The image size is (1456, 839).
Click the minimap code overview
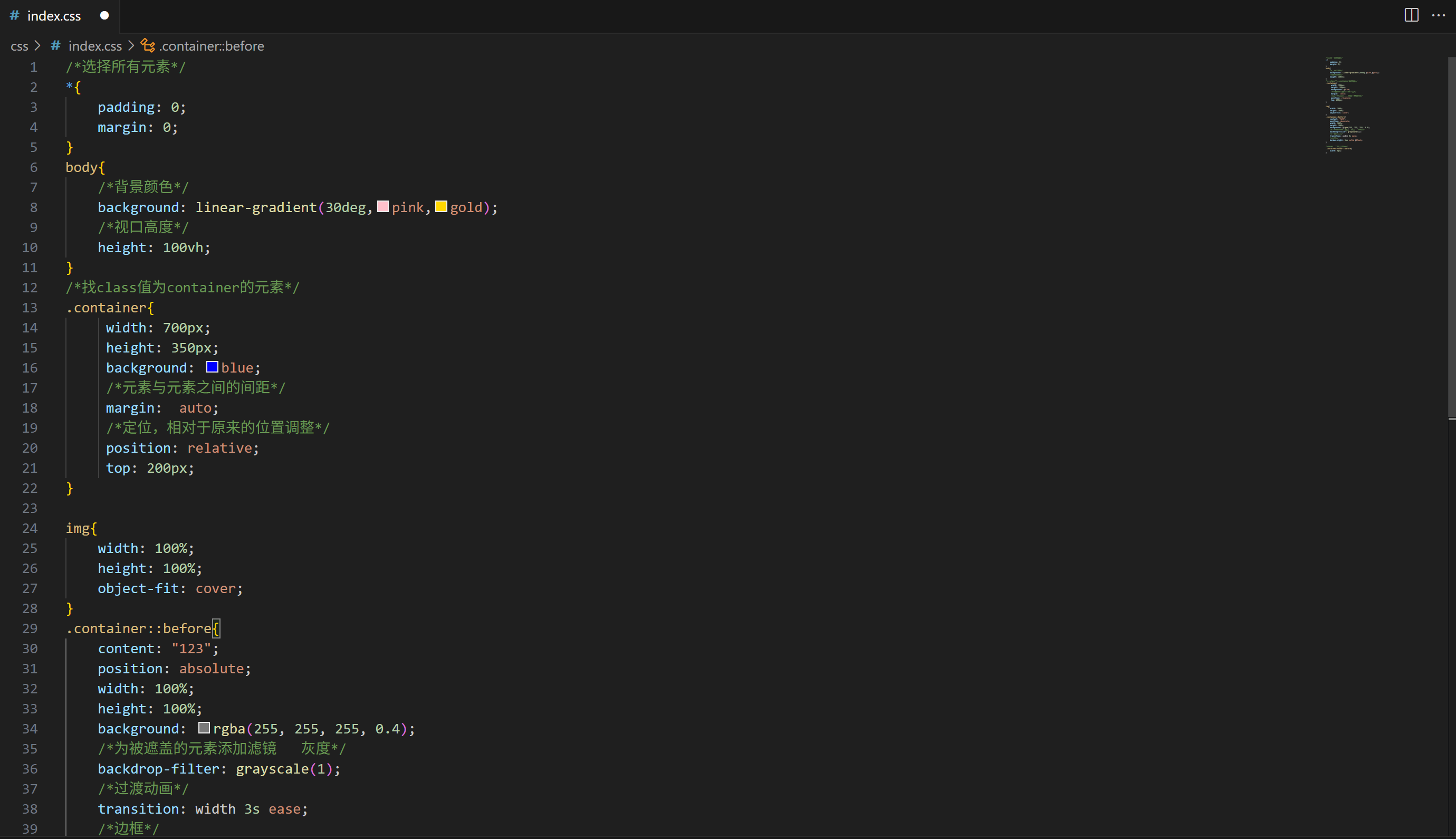(x=1348, y=105)
